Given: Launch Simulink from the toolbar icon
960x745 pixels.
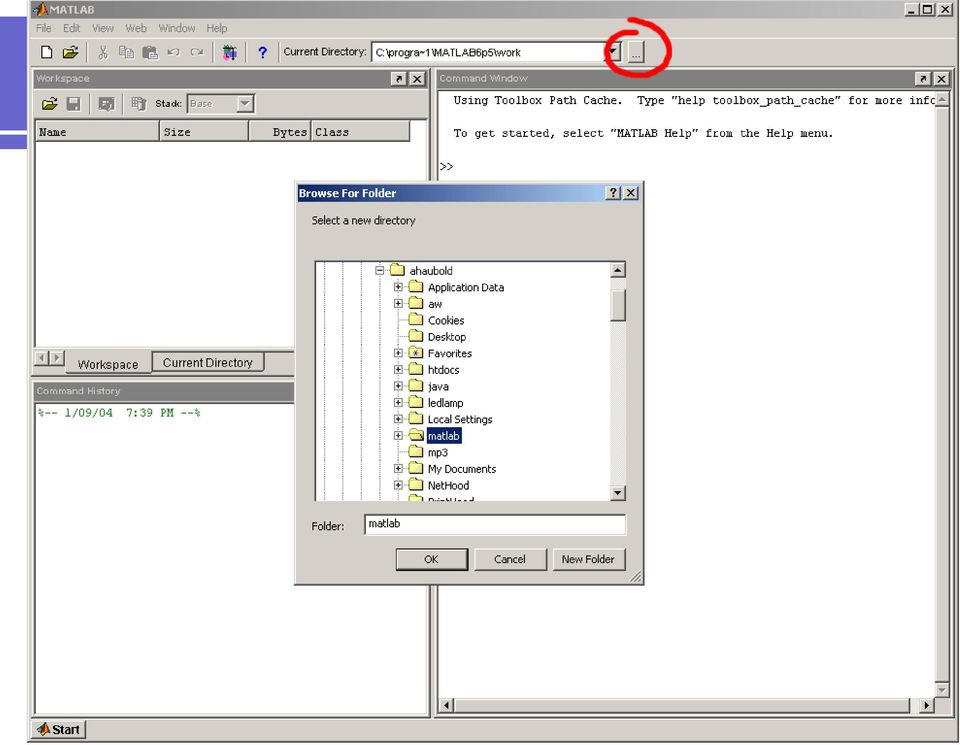Looking at the screenshot, I should [x=230, y=53].
